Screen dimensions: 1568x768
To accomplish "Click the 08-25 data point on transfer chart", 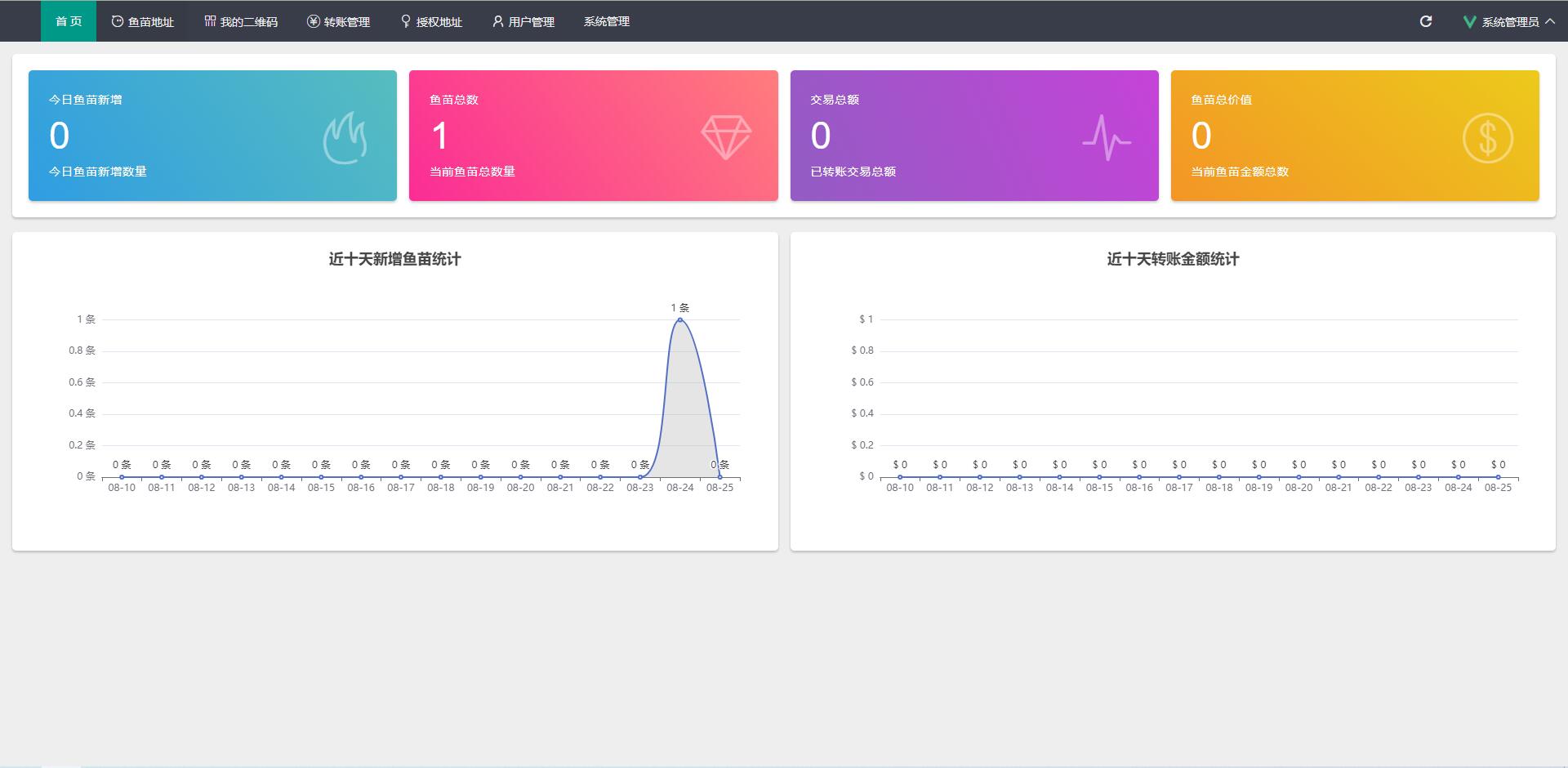I will click(1498, 476).
